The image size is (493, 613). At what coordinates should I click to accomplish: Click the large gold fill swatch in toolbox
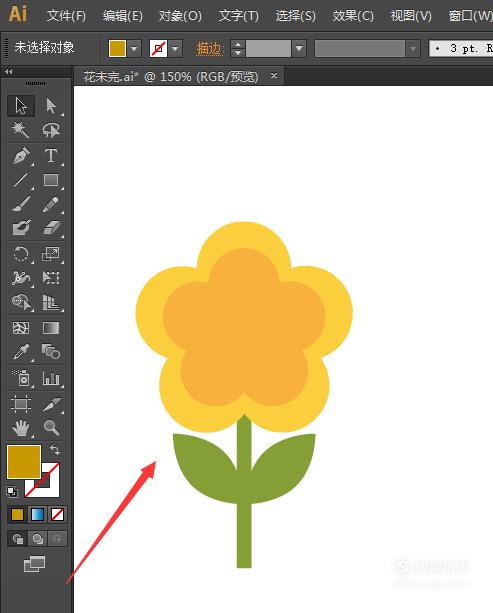point(24,462)
